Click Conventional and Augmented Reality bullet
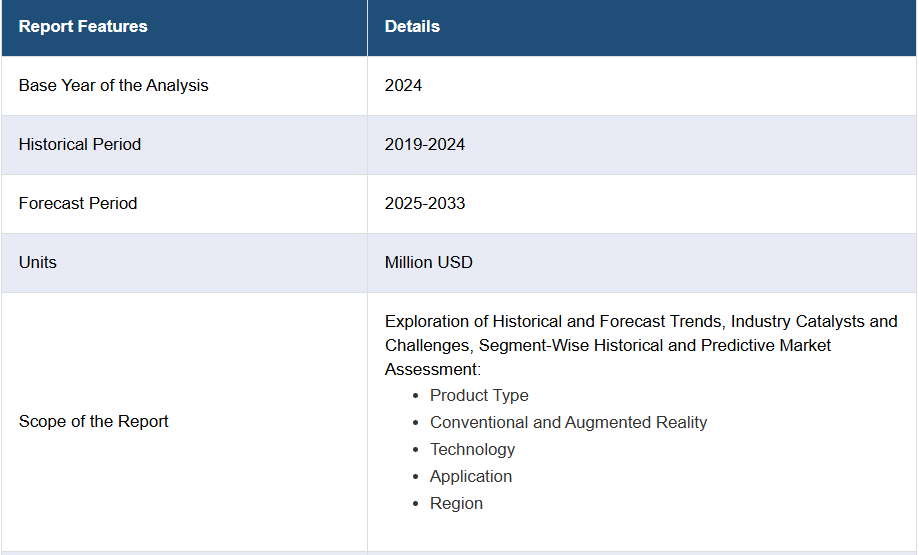Viewport: 919px width, 555px height. tap(569, 423)
